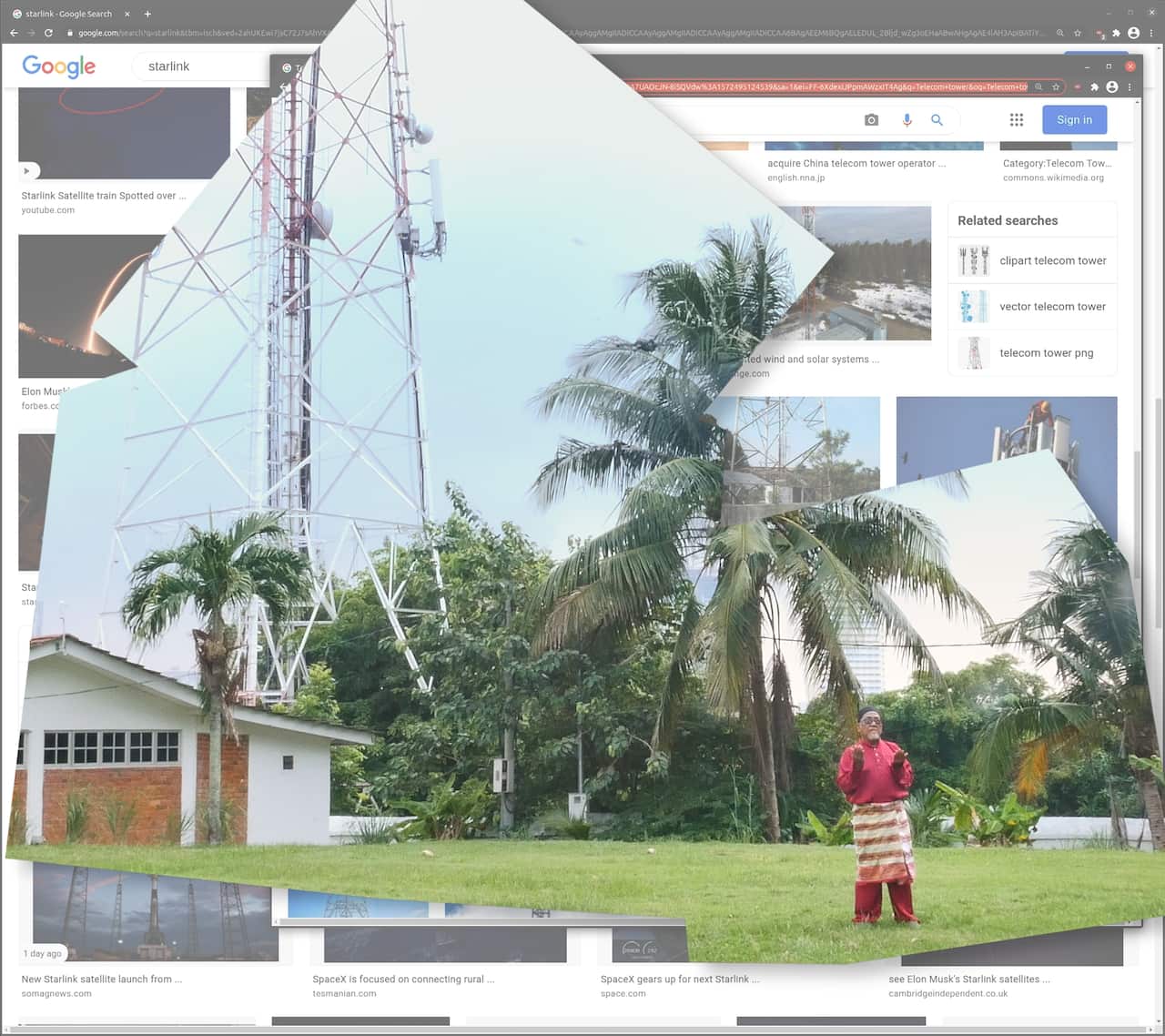Select 'vector telecom tower' related search
1165x1036 pixels.
[1052, 307]
